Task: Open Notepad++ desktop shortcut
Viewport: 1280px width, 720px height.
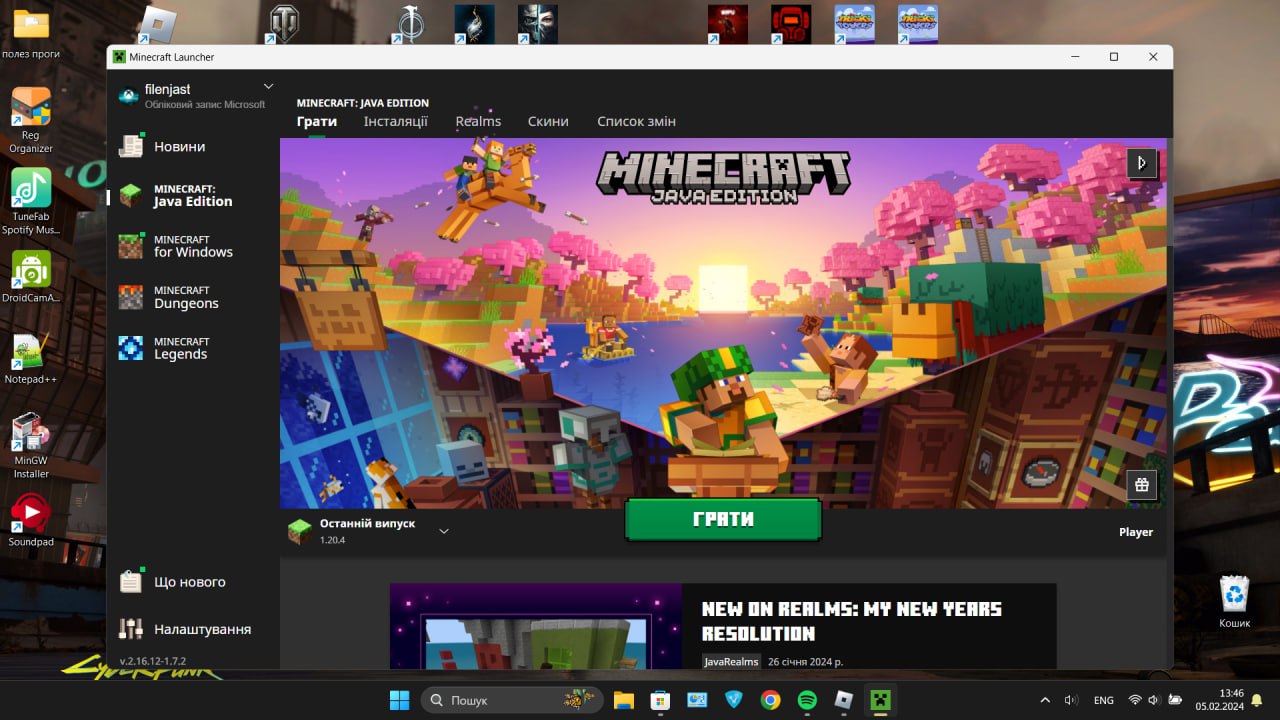Action: 31,359
